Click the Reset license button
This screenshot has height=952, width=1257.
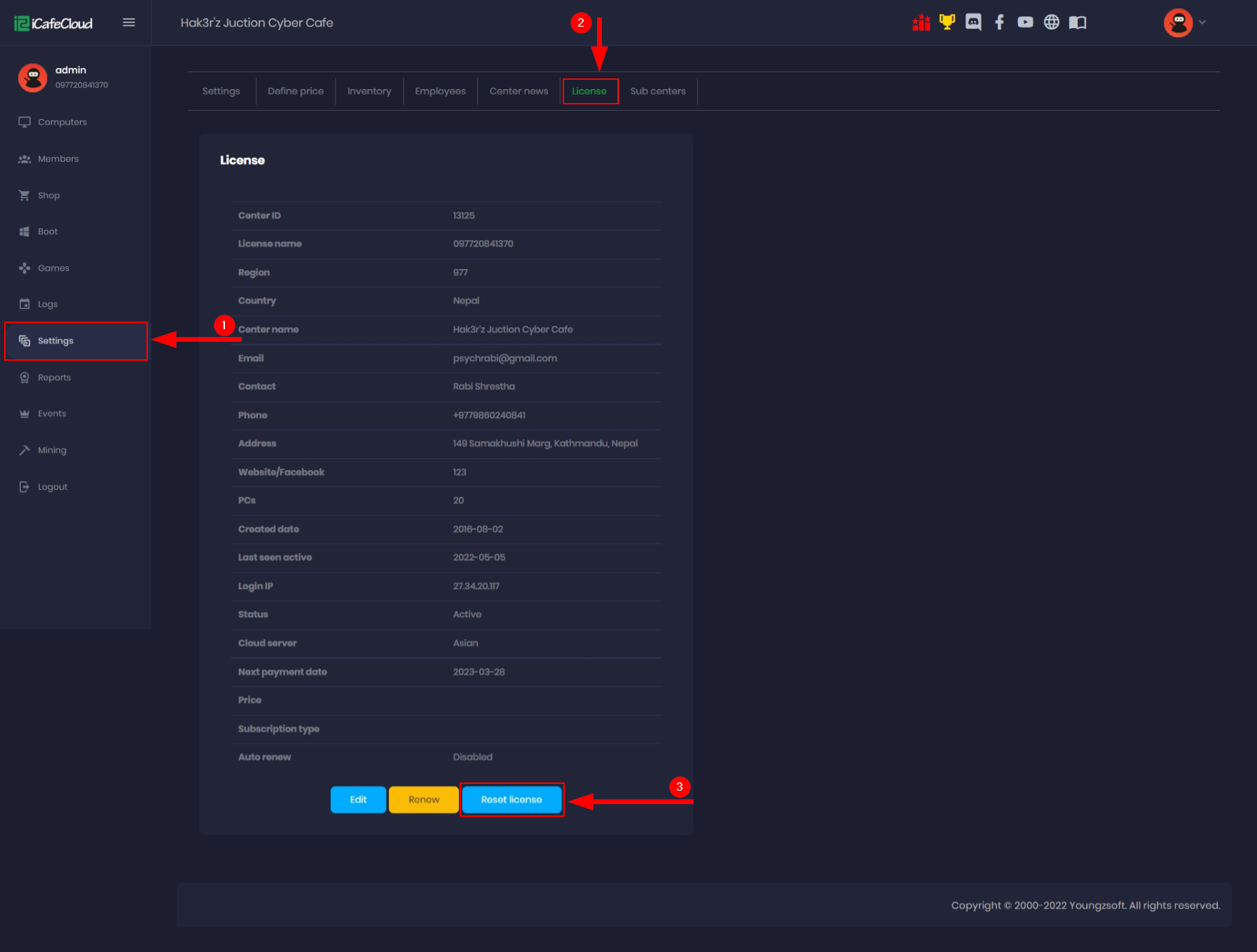[511, 799]
